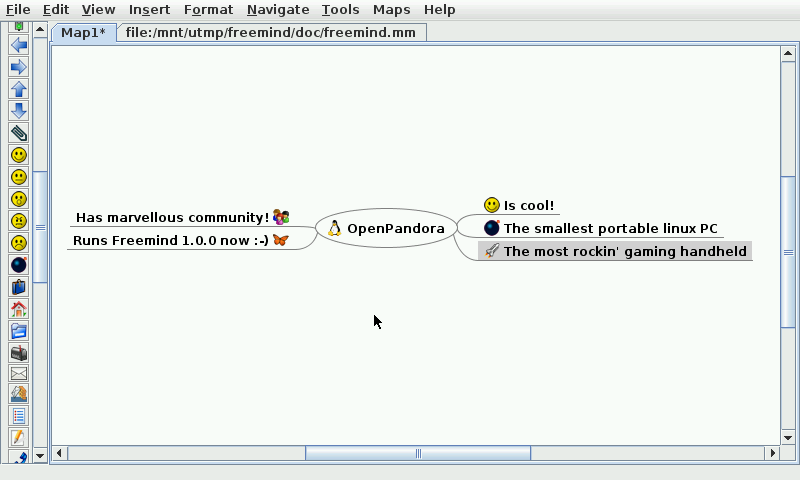Add the blue briefcase icon

tap(19, 287)
